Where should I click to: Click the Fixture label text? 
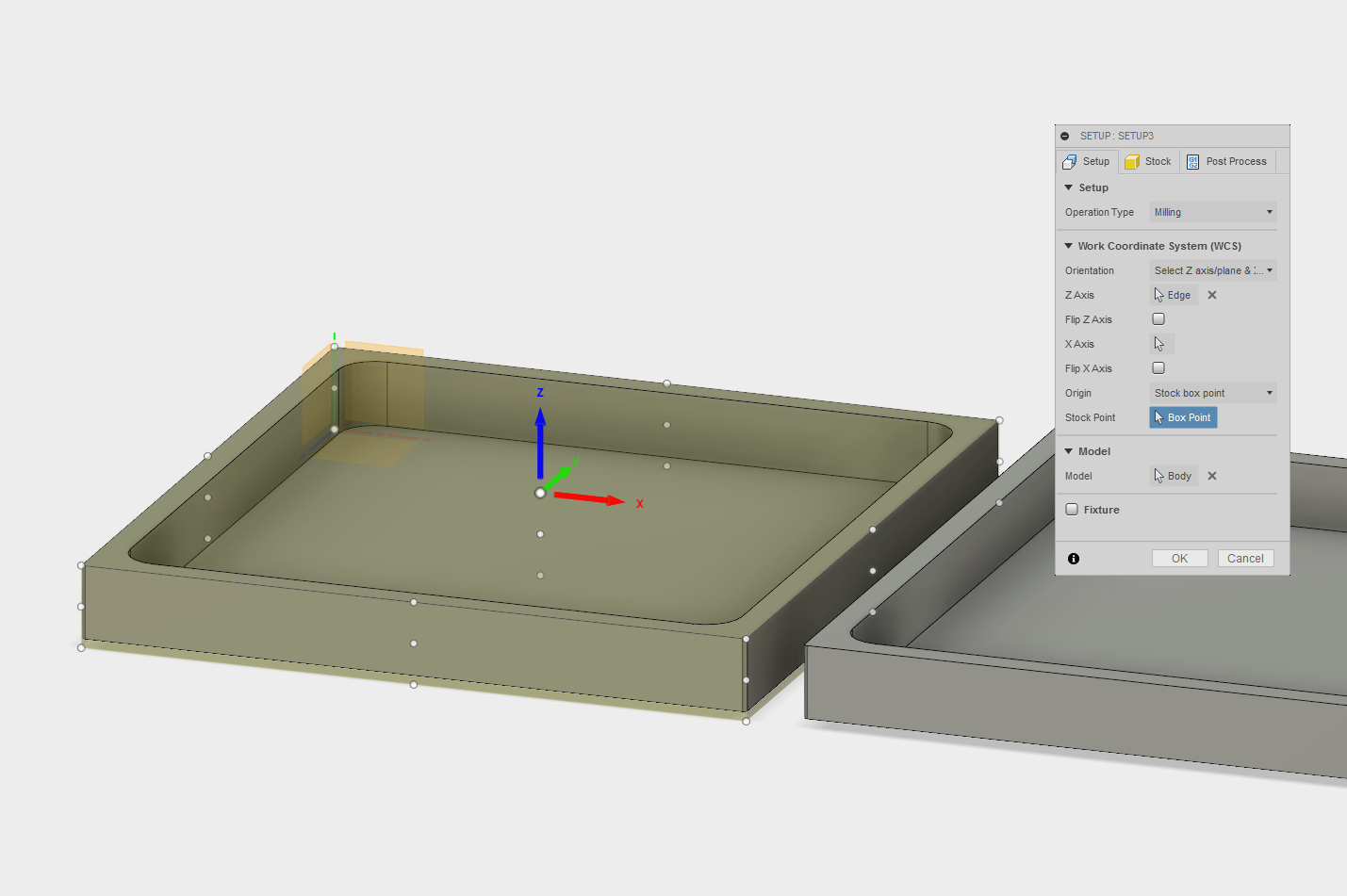point(1102,510)
